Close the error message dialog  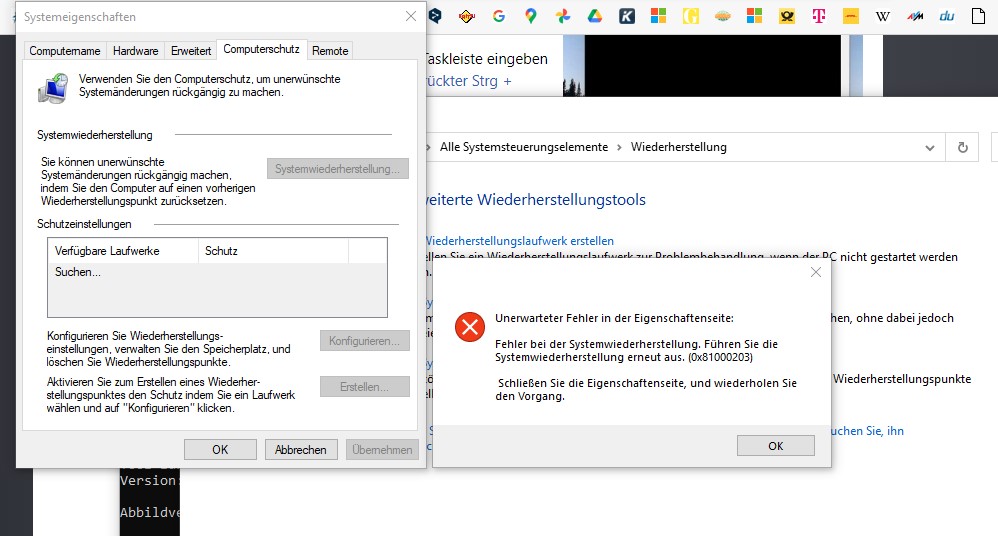coord(815,272)
